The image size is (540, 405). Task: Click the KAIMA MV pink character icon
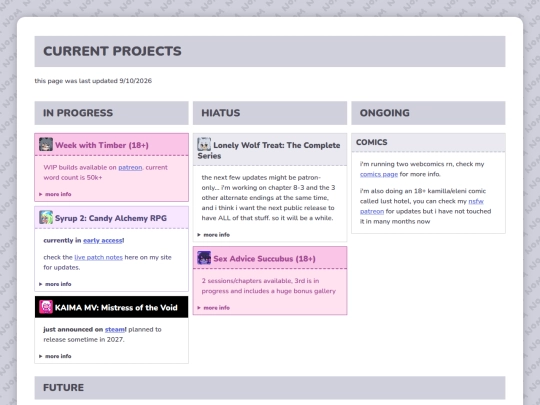(x=46, y=307)
